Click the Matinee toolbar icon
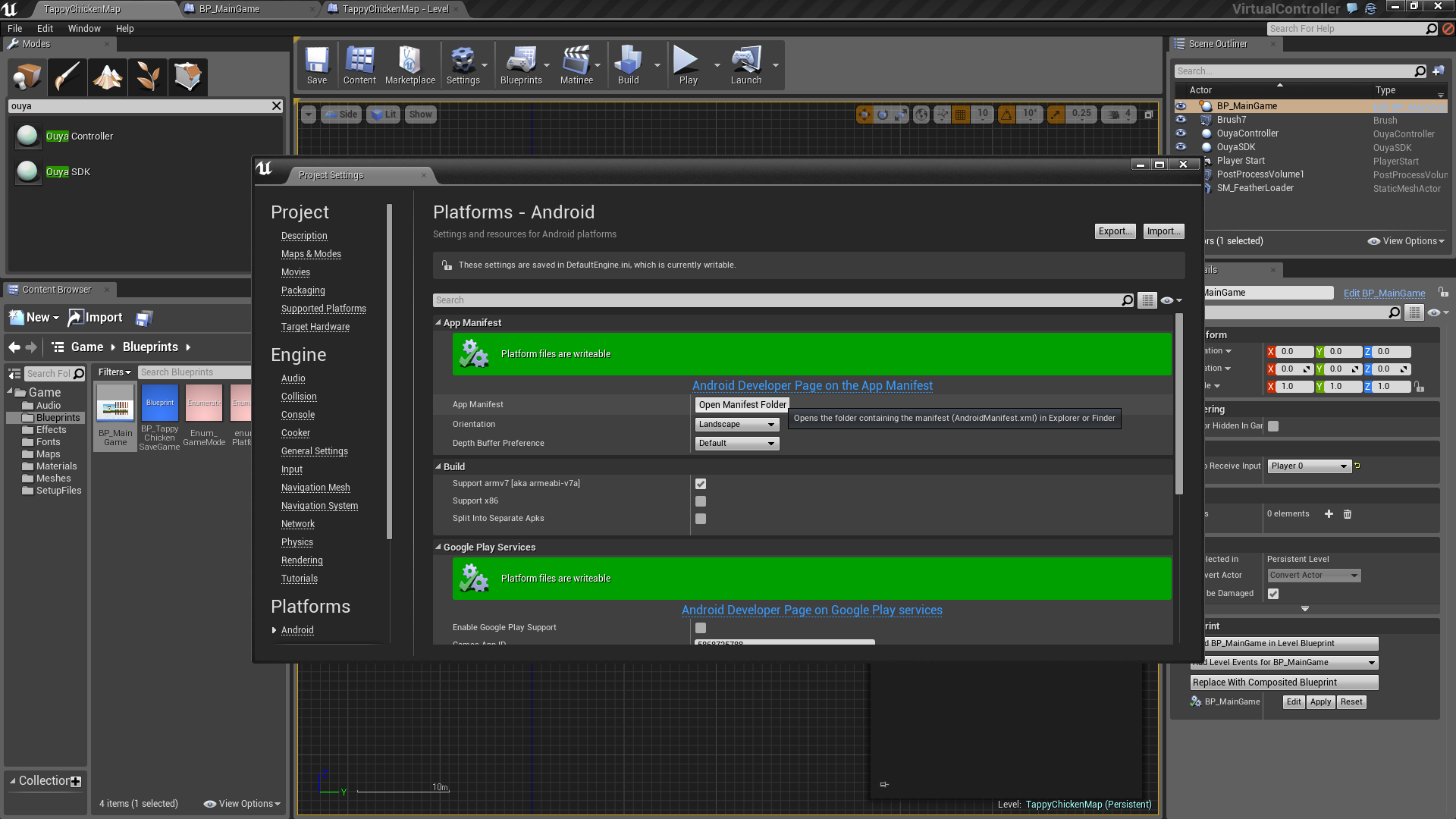Screen dimensions: 1456x819 click(576, 65)
